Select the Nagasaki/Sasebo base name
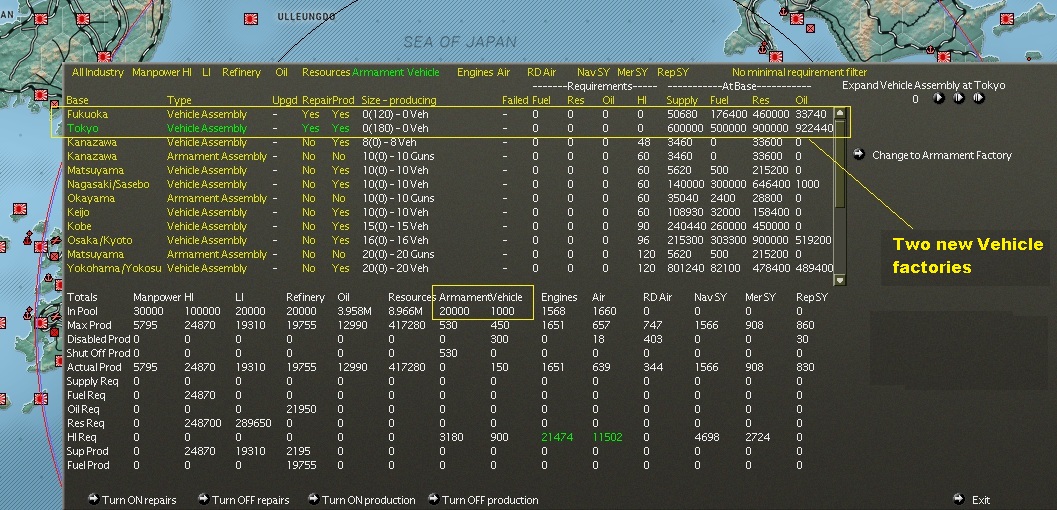The height and width of the screenshot is (510, 1057). coord(108,184)
